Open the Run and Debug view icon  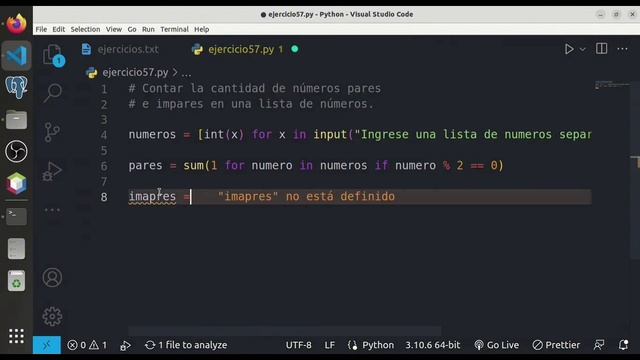click(53, 171)
